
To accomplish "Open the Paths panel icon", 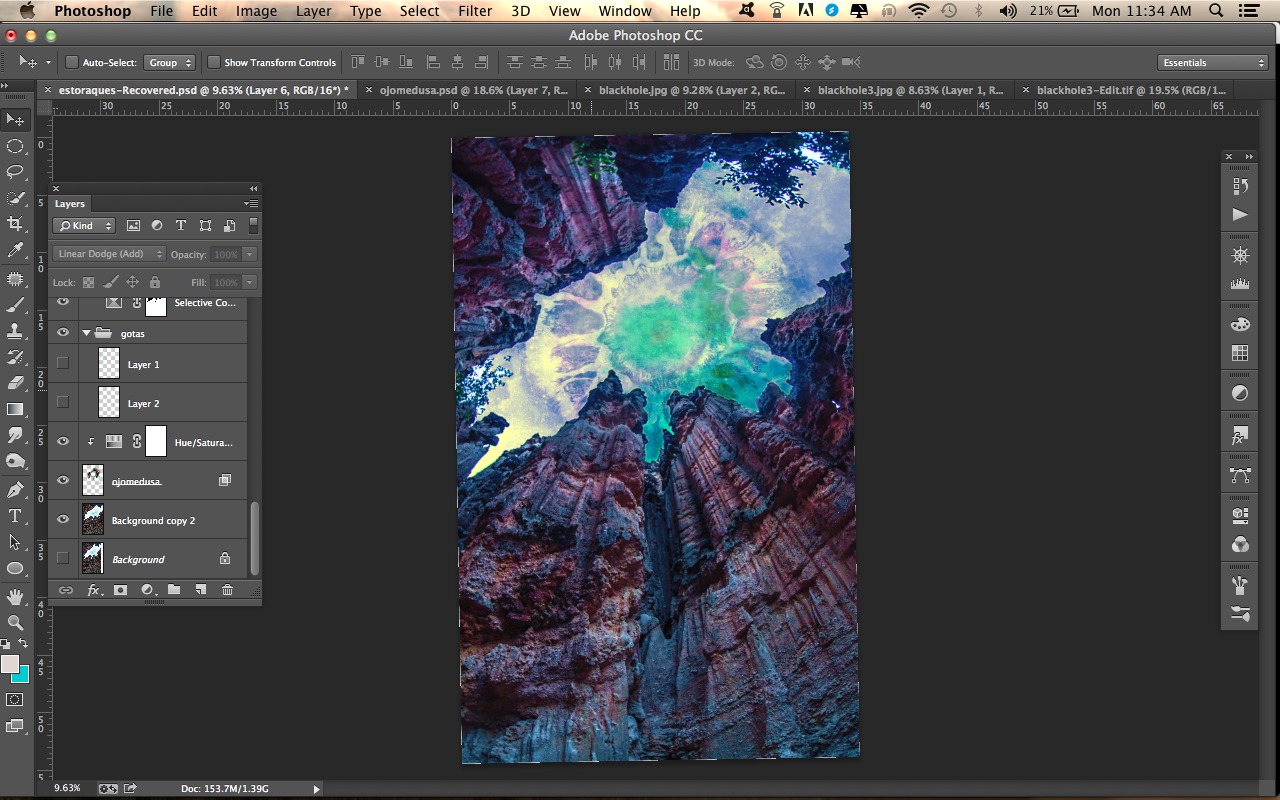I will tap(1240, 476).
